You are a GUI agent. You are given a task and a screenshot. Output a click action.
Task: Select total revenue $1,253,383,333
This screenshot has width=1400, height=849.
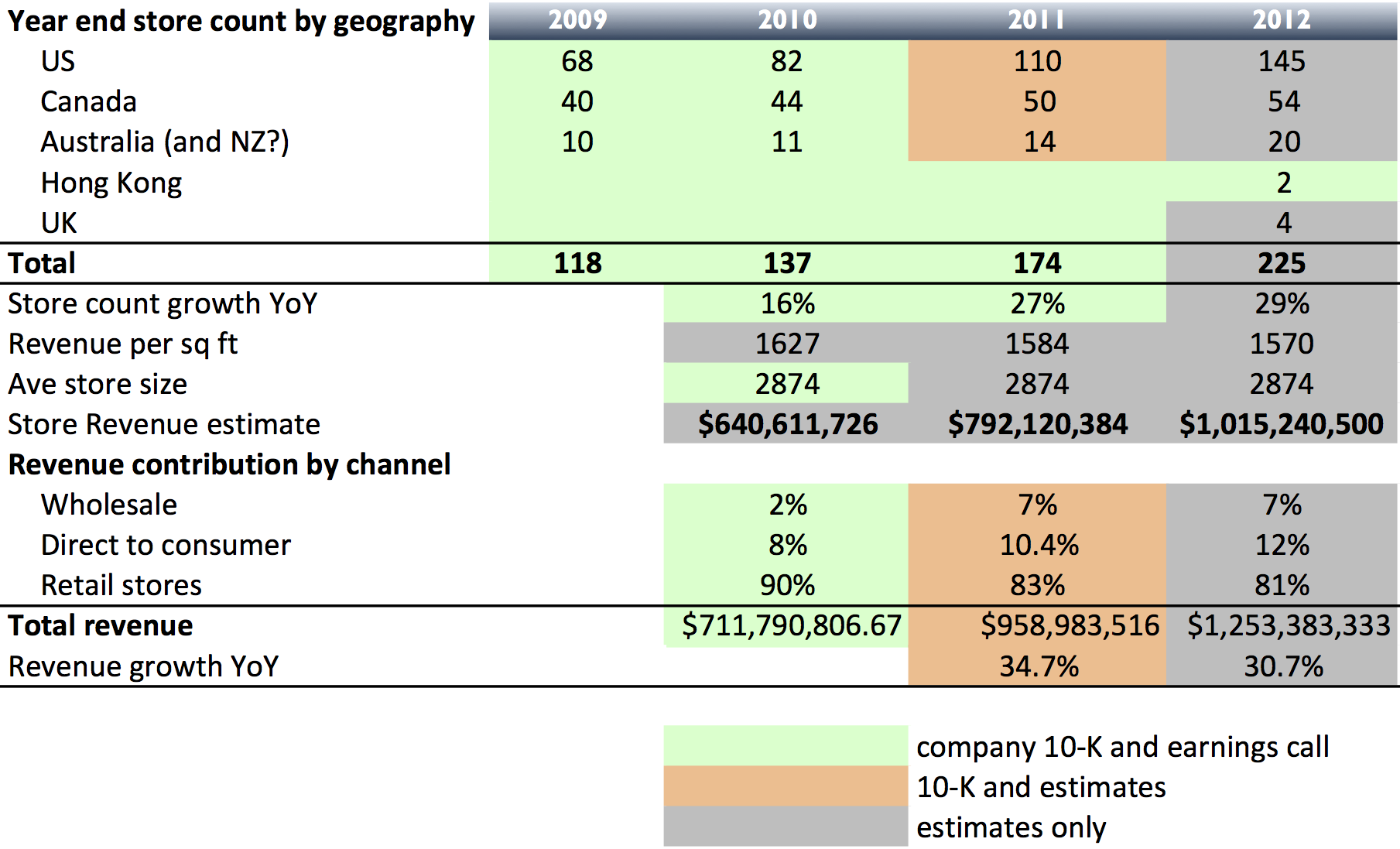[1289, 625]
